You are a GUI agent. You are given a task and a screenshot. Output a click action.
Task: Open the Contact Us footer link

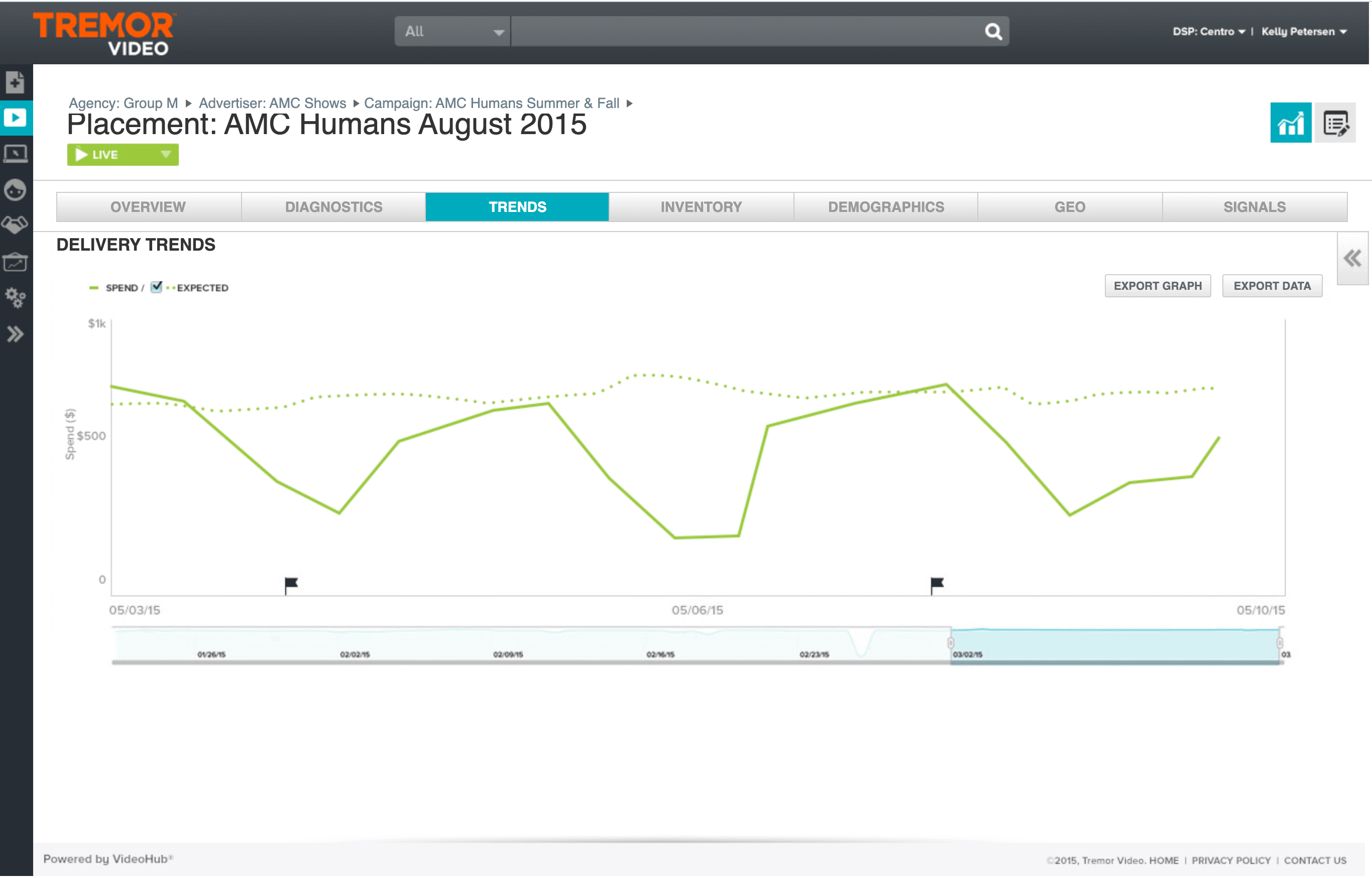tap(1314, 860)
